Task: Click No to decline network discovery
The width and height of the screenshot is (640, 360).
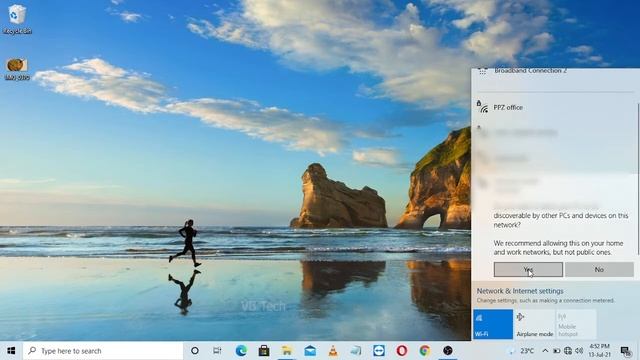Action: [599, 270]
